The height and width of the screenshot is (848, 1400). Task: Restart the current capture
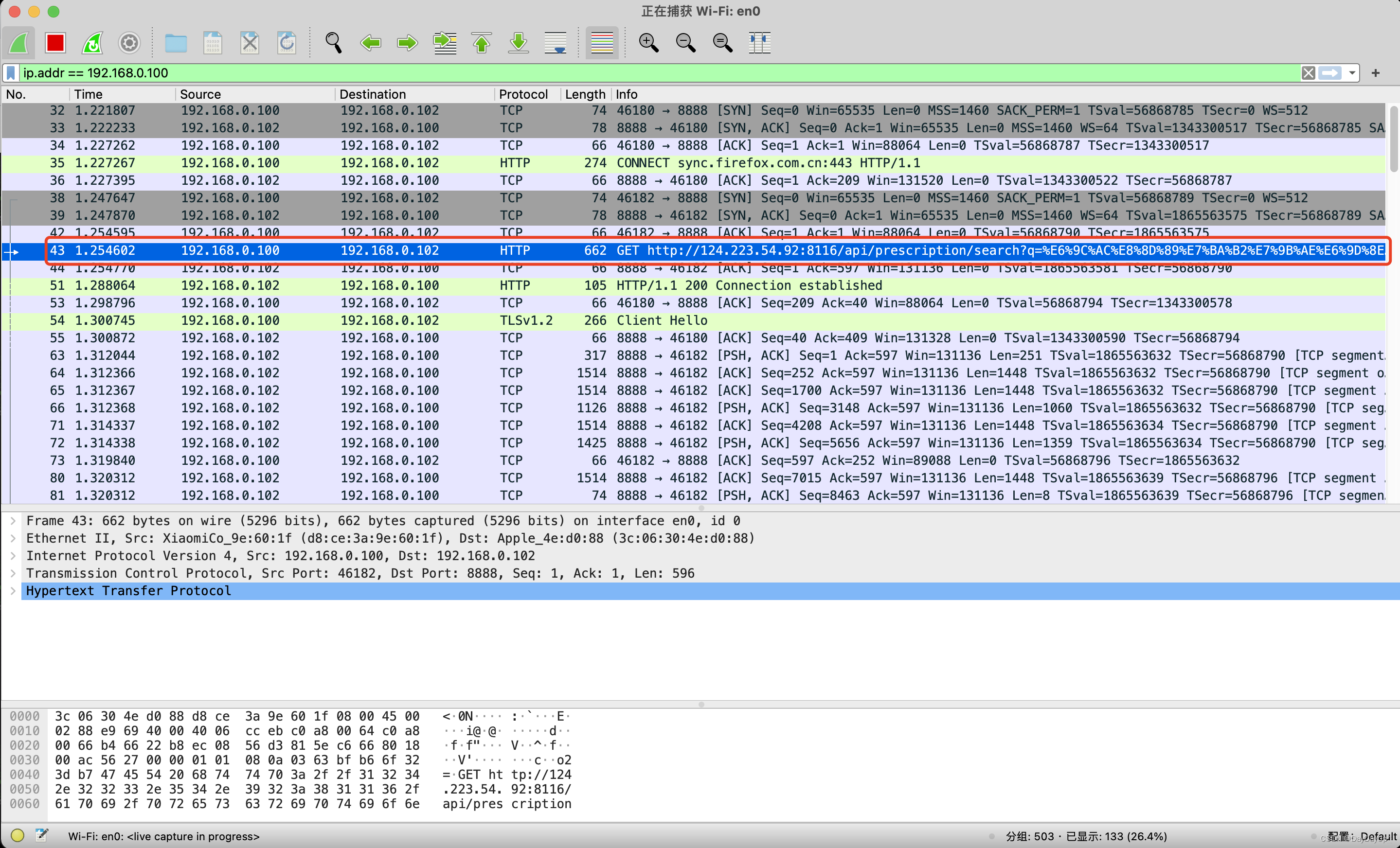pos(92,43)
